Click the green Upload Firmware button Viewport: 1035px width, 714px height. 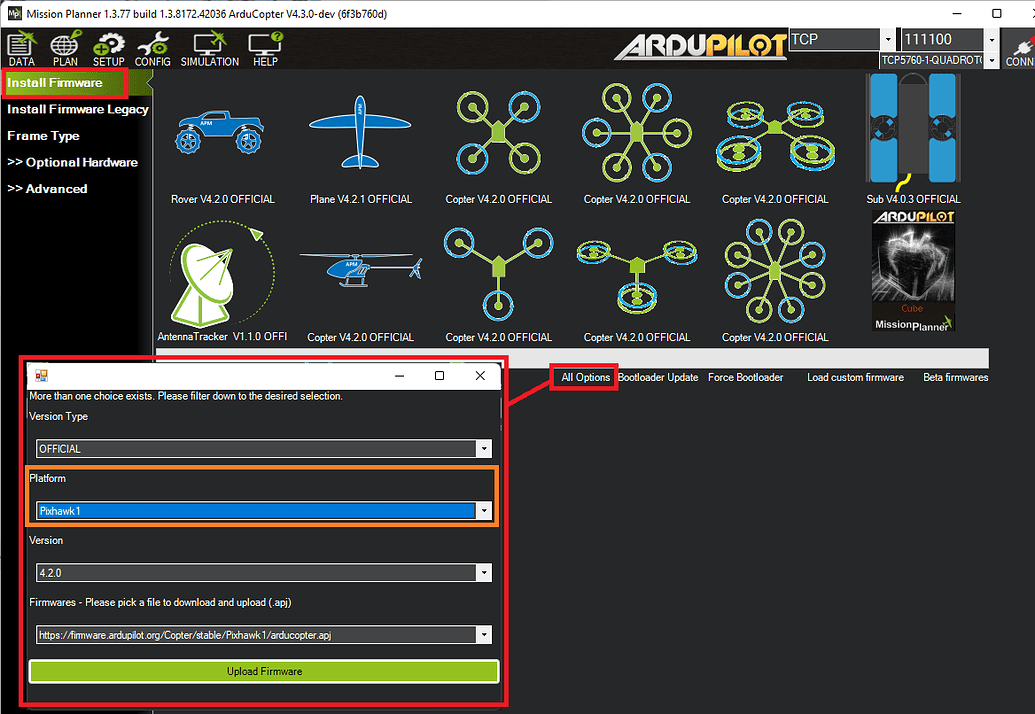point(264,671)
